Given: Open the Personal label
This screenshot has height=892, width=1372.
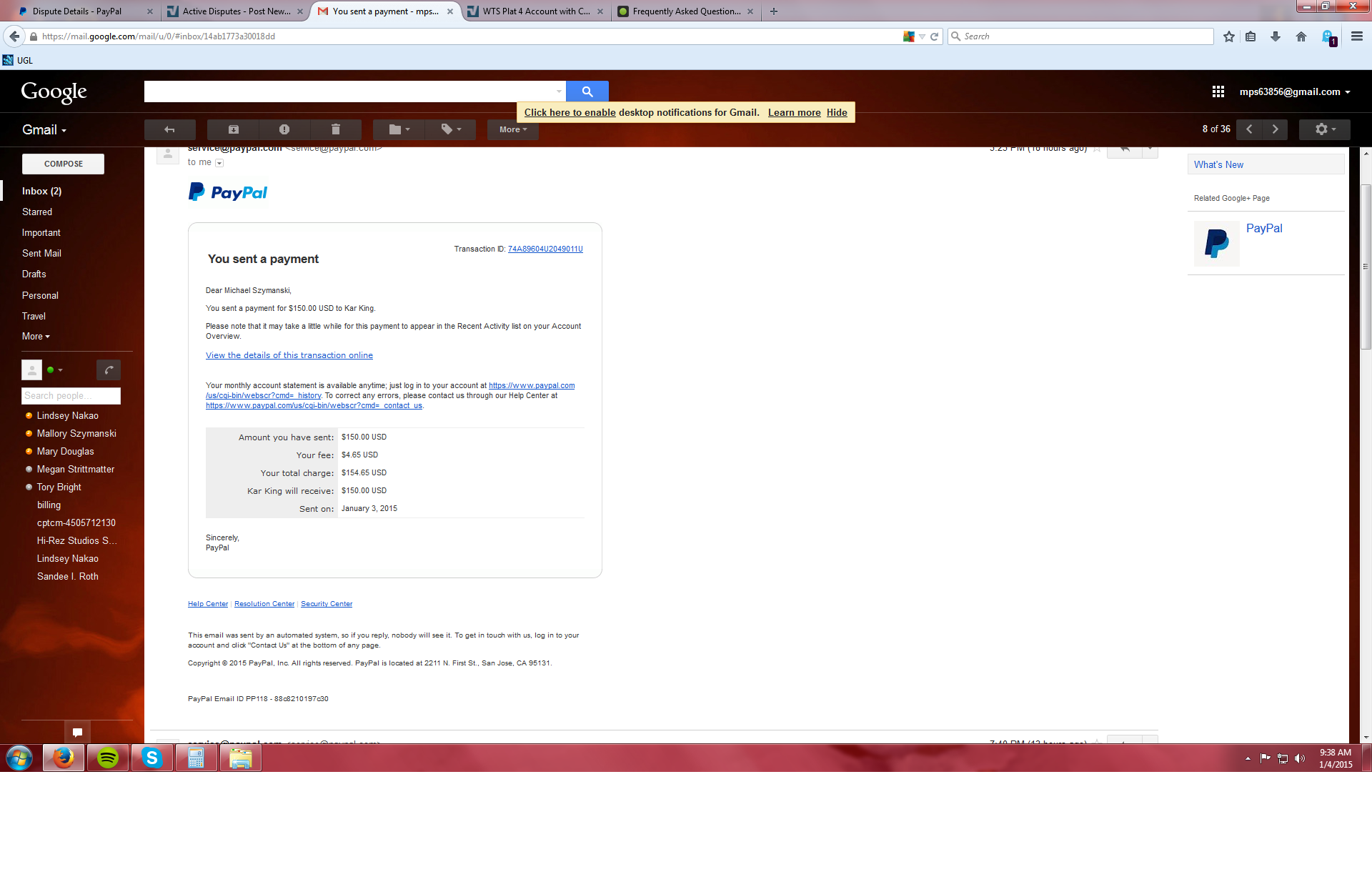Looking at the screenshot, I should pyautogui.click(x=40, y=295).
